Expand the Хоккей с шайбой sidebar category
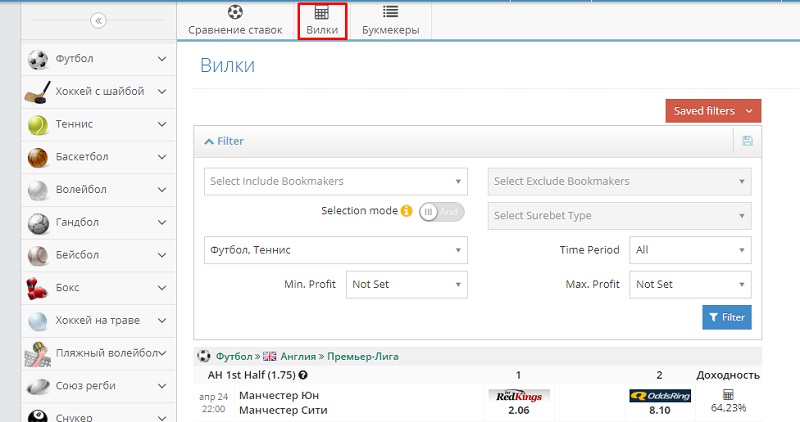The image size is (800, 422). point(162,91)
